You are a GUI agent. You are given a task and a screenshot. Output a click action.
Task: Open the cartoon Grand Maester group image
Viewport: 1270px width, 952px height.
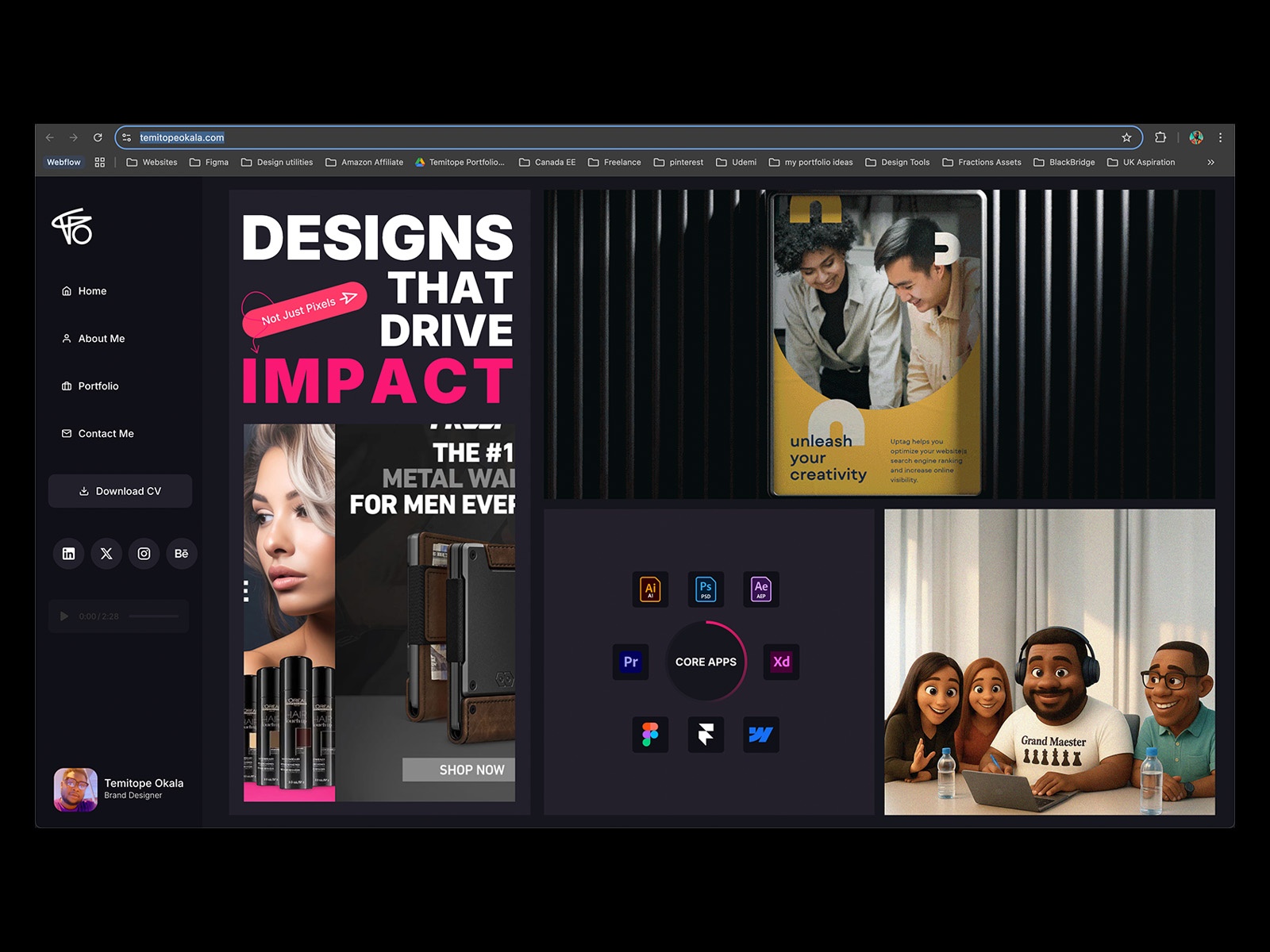(1049, 662)
